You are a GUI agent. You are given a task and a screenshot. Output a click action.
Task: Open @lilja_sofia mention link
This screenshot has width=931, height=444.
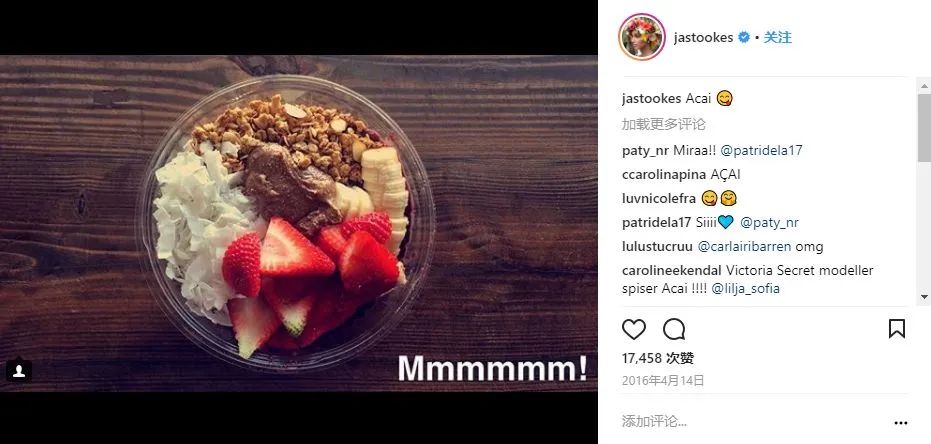[745, 289]
